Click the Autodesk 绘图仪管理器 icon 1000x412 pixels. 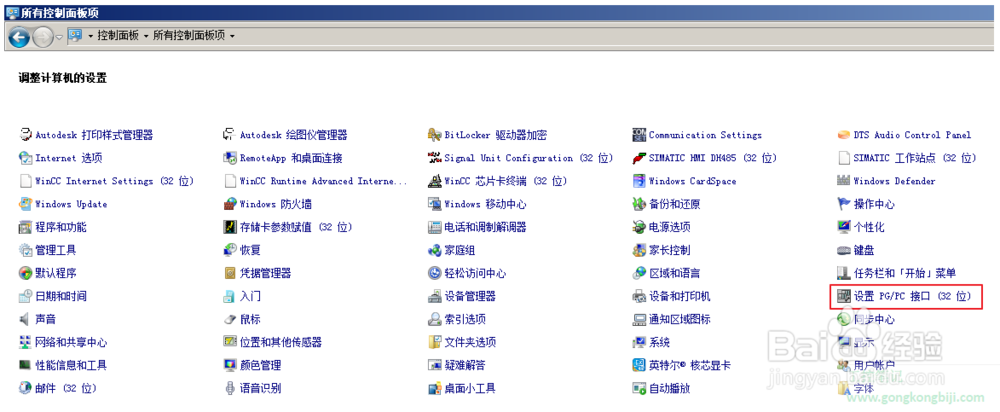[230, 135]
